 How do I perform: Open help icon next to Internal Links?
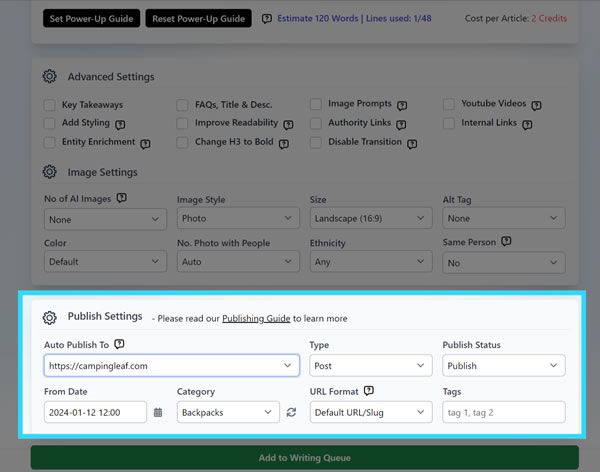coord(527,124)
